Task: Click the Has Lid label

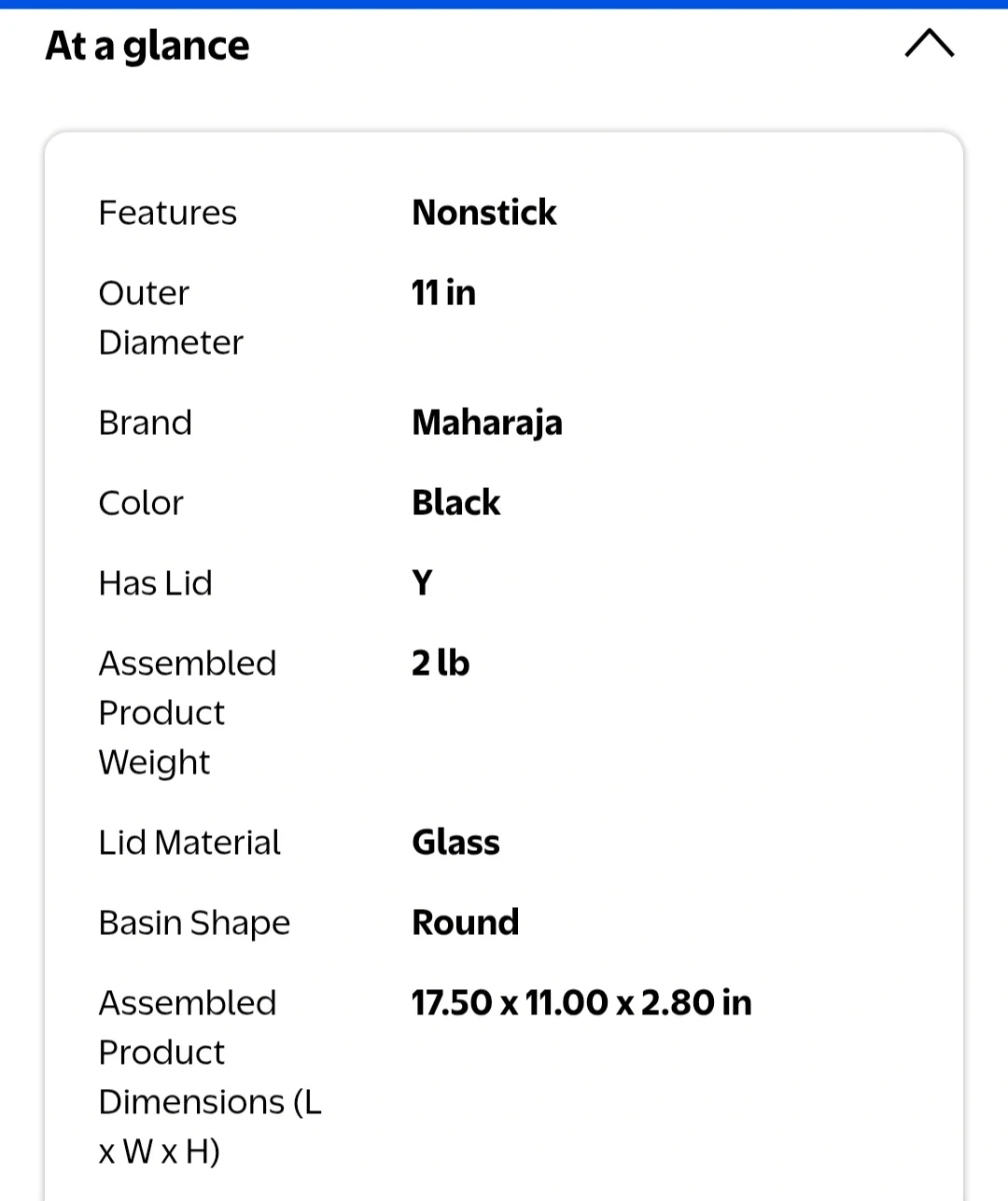Action: tap(156, 583)
